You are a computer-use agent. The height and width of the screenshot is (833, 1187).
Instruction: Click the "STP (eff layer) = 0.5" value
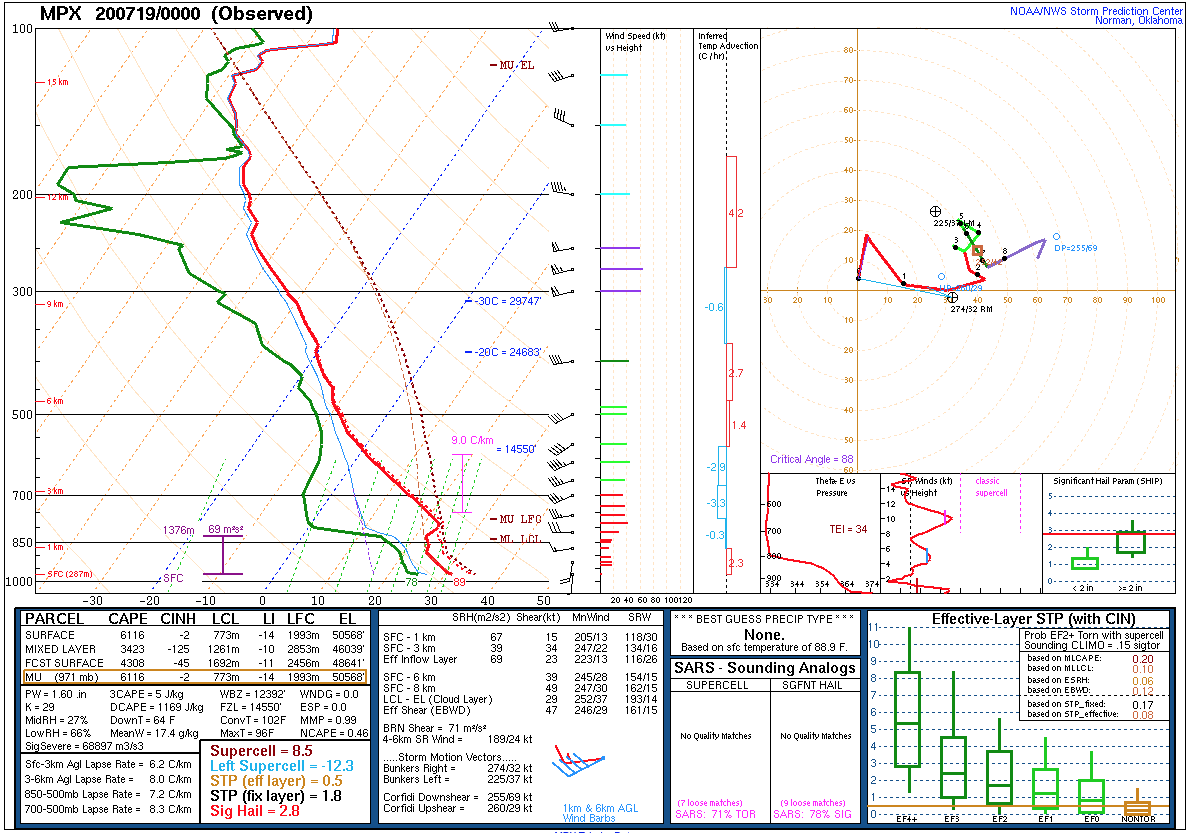(276, 781)
